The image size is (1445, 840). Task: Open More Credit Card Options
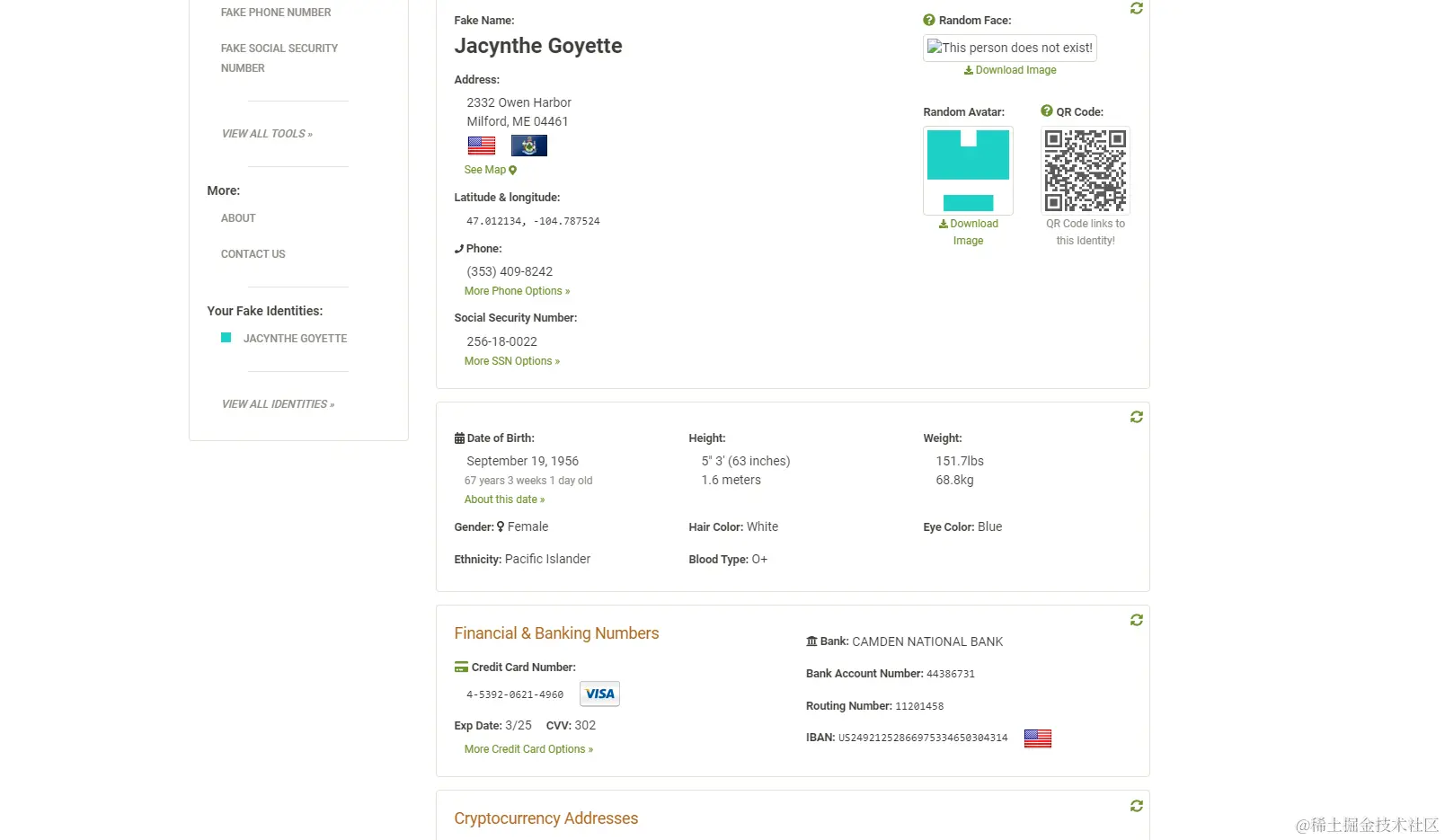pyautogui.click(x=528, y=749)
